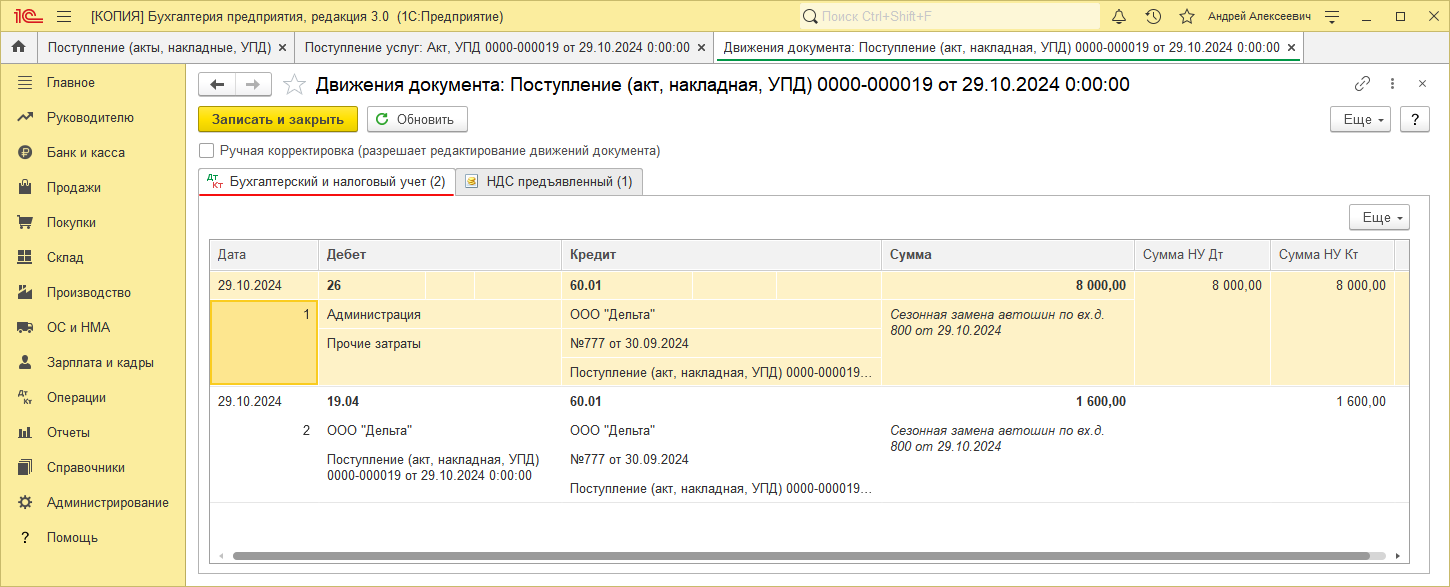Image resolution: width=1450 pixels, height=587 pixels.
Task: Click user name Андрей Алексеевич
Action: tap(1259, 17)
